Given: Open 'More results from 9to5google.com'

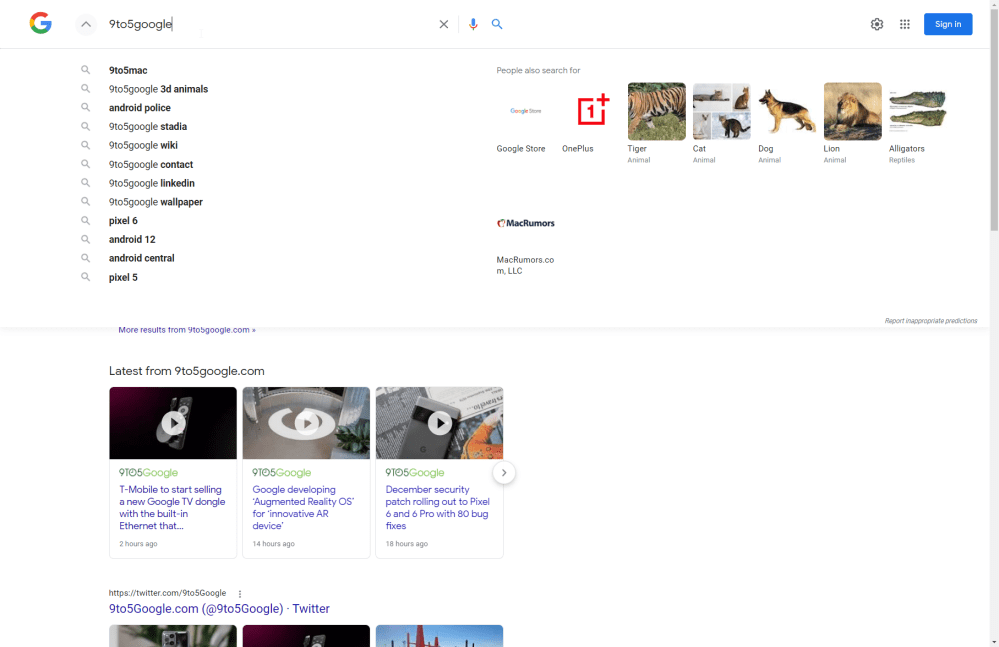Looking at the screenshot, I should tap(187, 330).
